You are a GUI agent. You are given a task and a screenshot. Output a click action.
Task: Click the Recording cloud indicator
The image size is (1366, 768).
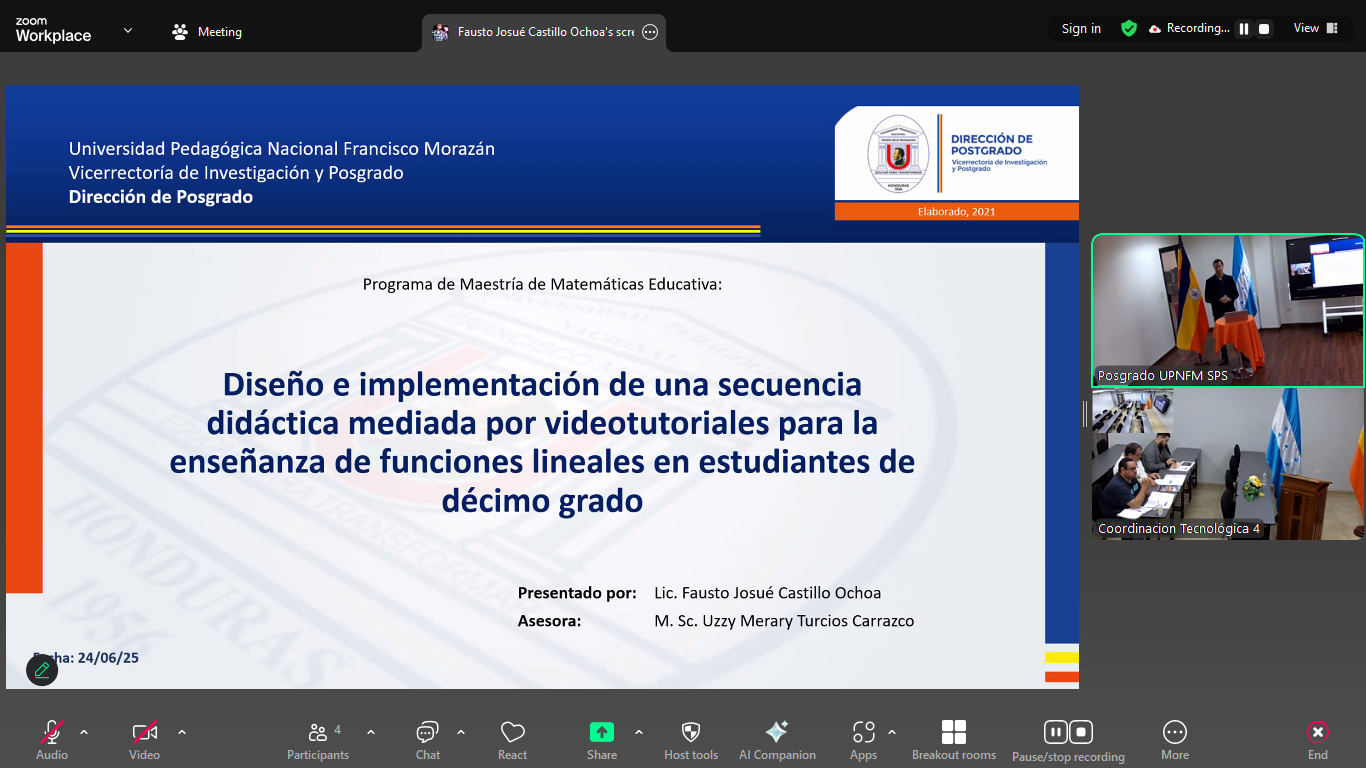pyautogui.click(x=1189, y=29)
